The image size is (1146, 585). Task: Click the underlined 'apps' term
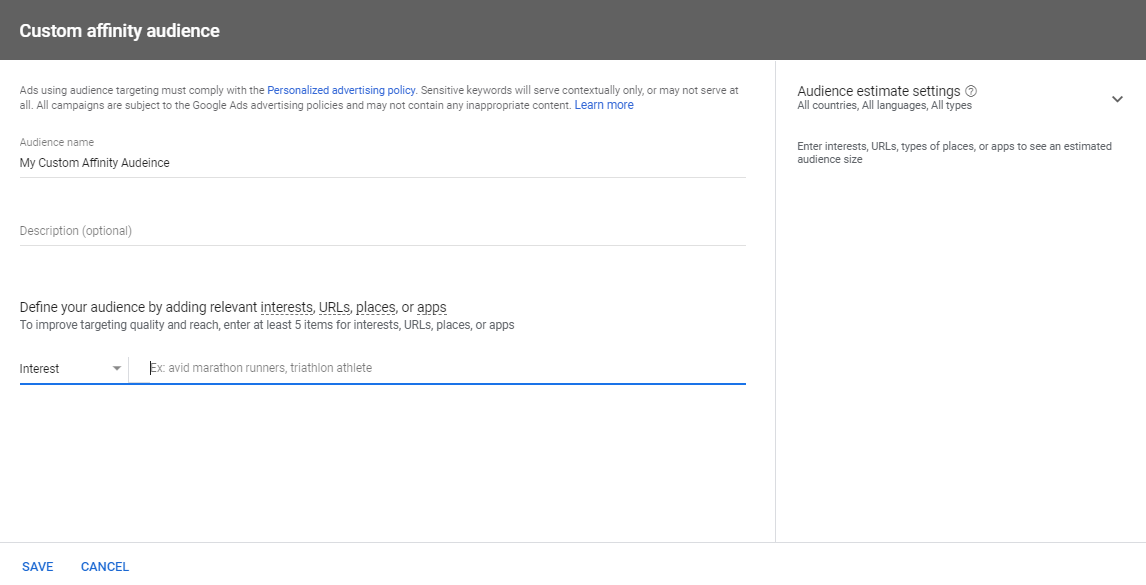[x=432, y=307]
